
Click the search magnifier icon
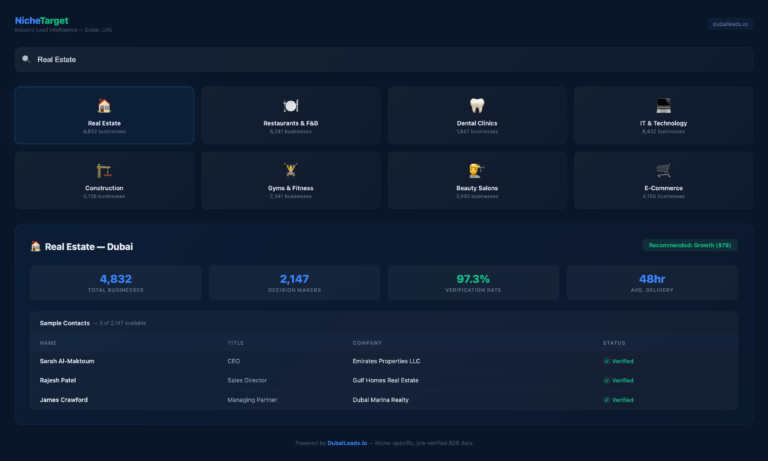tap(26, 59)
